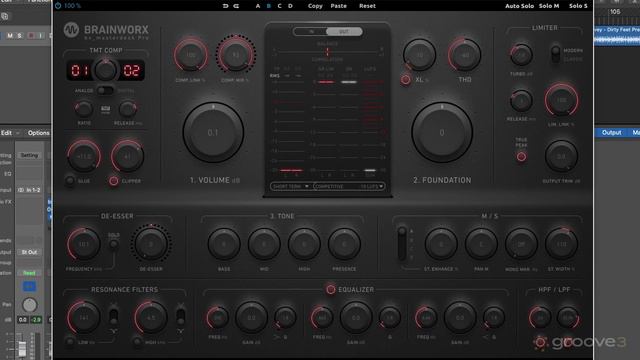Screen dimensions: 640x360
Task: Flip the Low resonance filter switch
Action: point(113,317)
